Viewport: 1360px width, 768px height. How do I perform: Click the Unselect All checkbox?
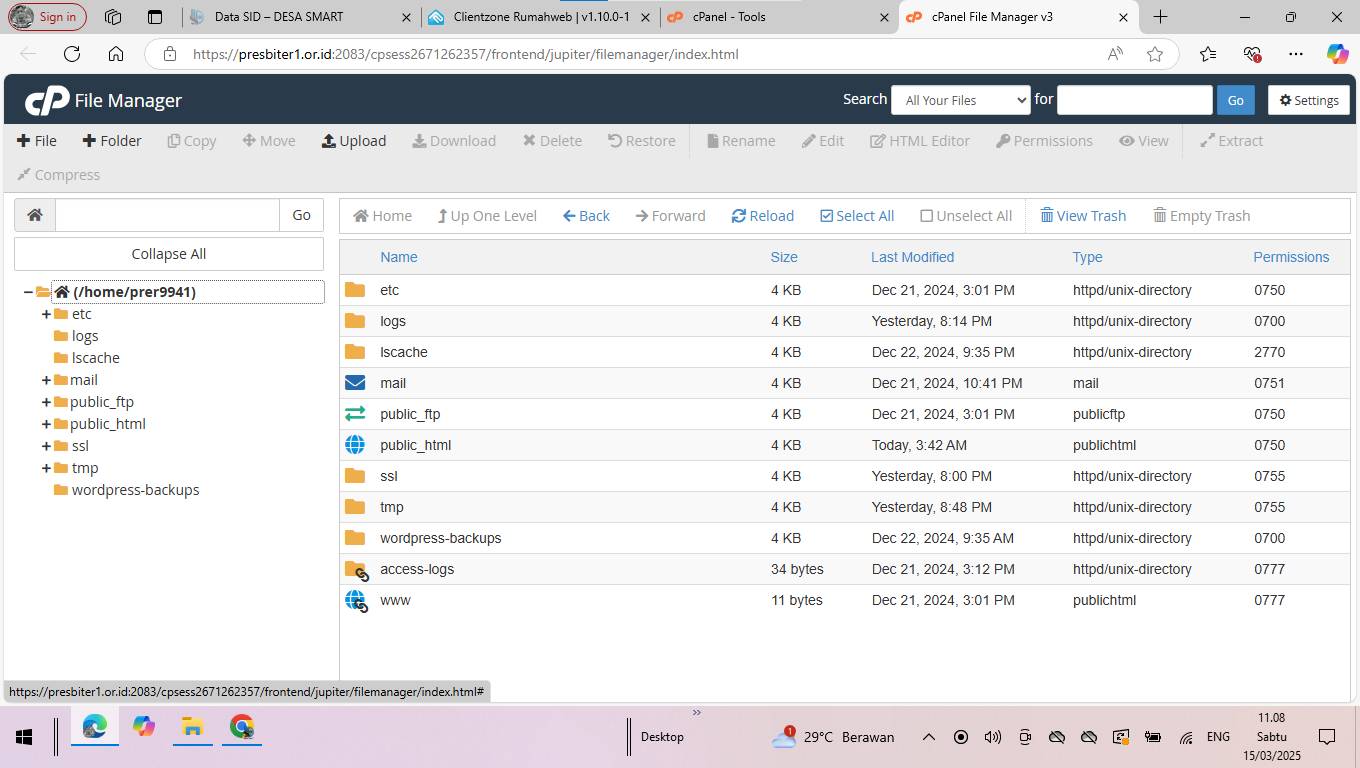926,216
